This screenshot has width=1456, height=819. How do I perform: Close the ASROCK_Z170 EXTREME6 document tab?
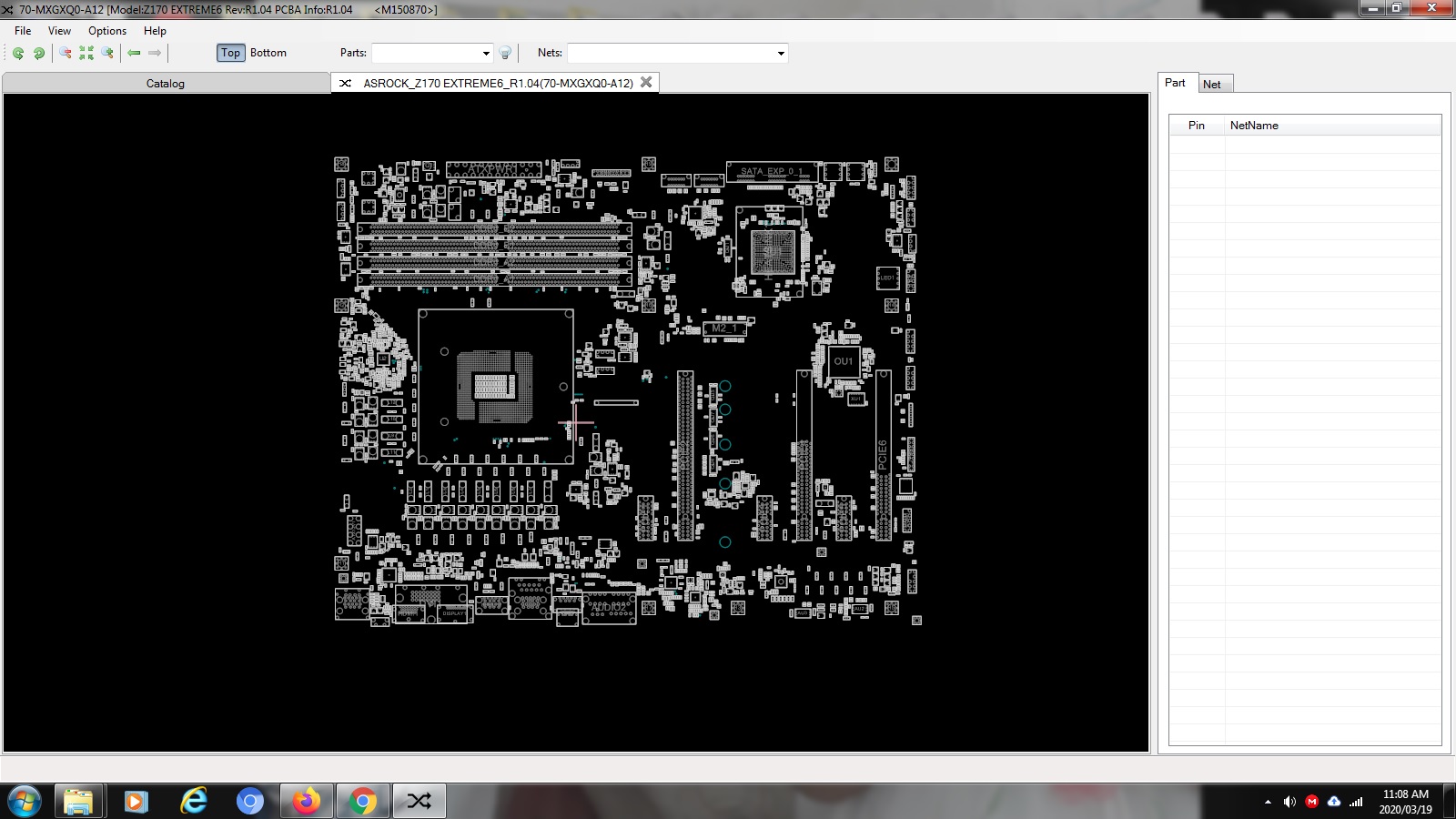[x=646, y=82]
